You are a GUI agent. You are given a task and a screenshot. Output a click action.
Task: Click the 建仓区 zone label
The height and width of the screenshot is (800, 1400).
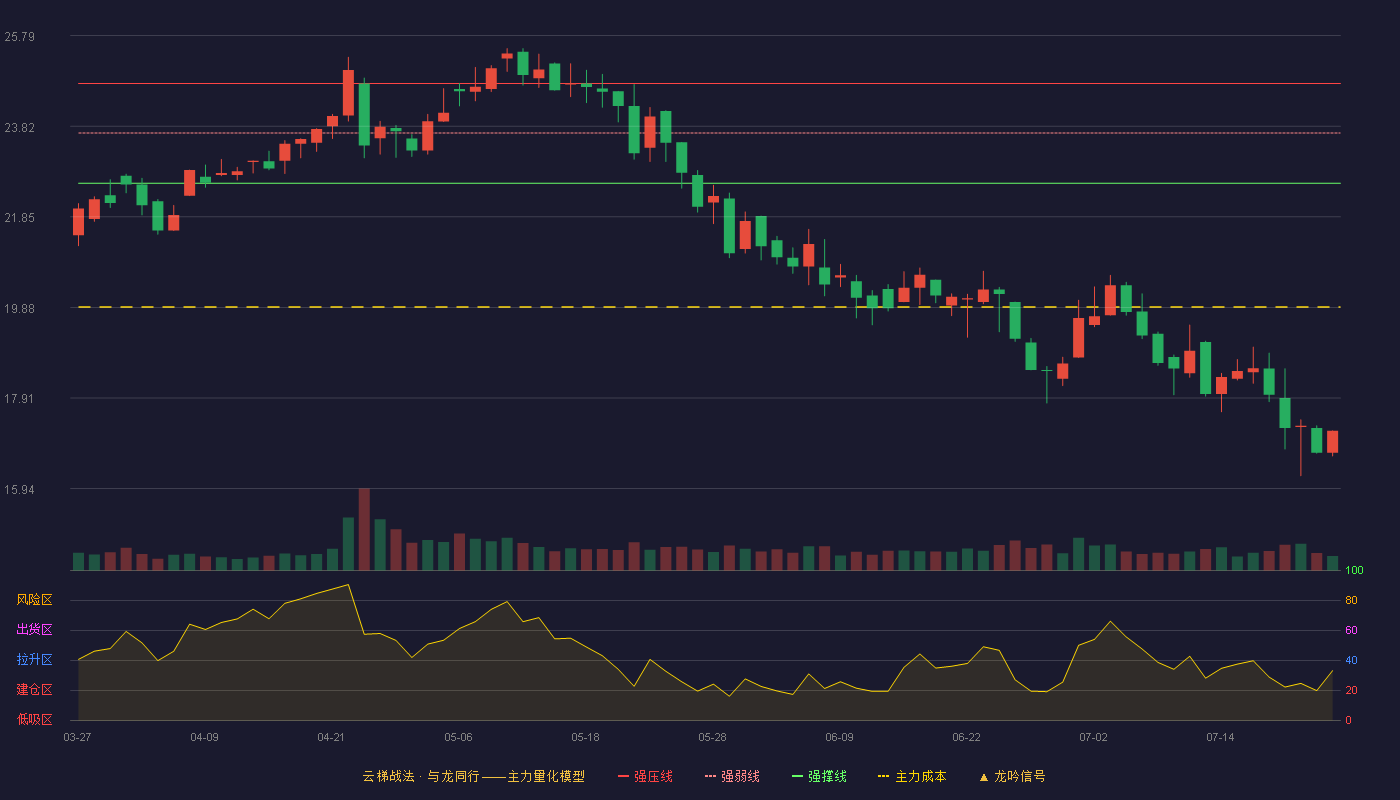(34, 690)
